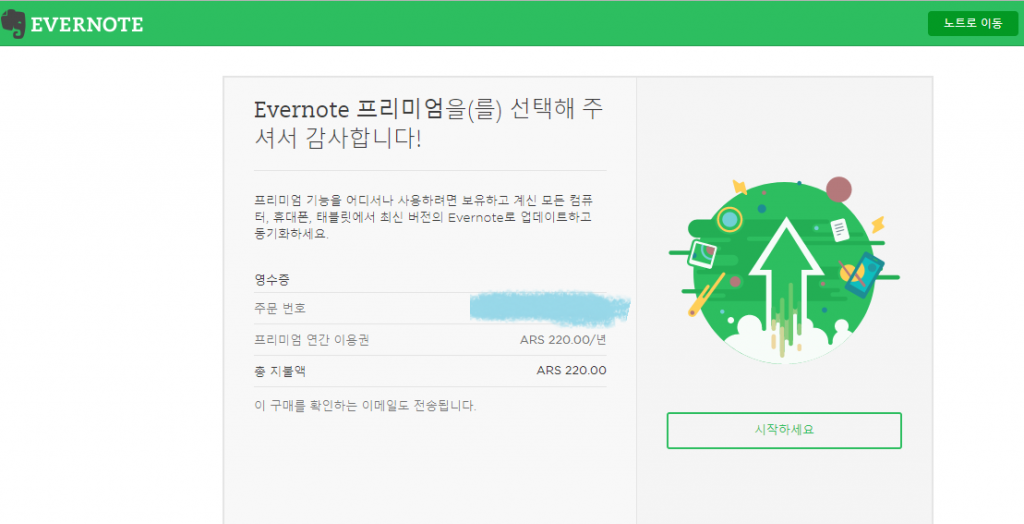
Task: Click the ARS 220.00 total amount
Action: point(571,370)
